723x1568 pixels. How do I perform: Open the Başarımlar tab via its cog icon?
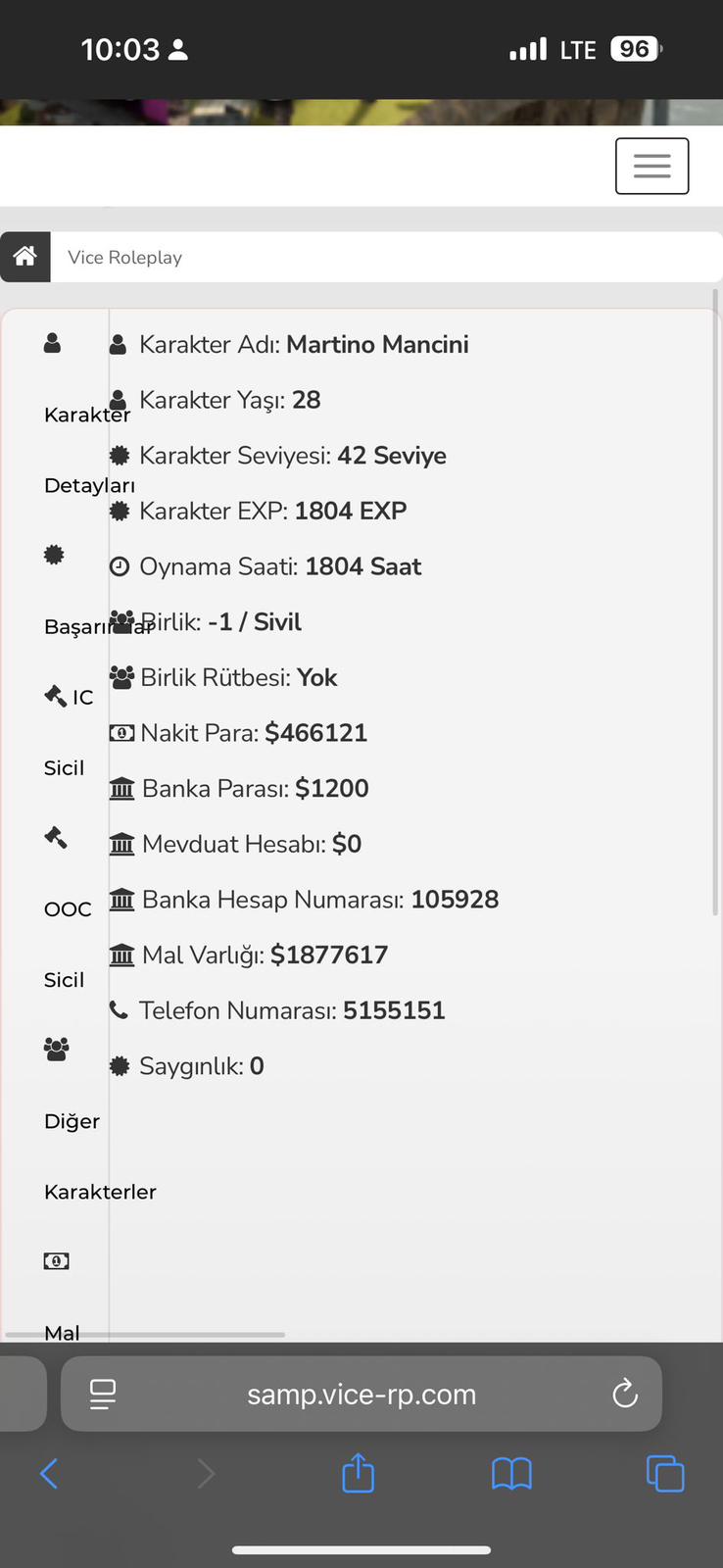[x=54, y=555]
